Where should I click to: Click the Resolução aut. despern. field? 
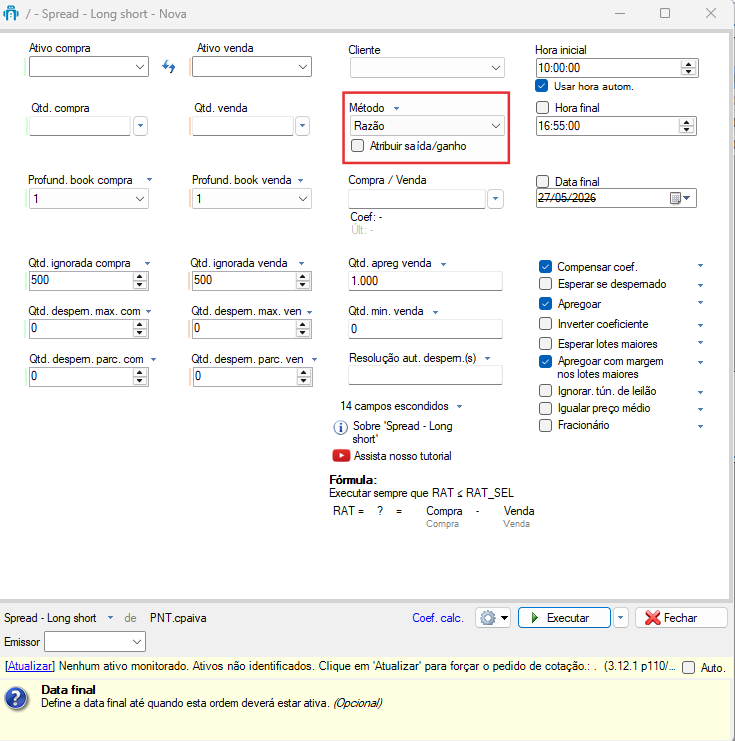pos(425,375)
